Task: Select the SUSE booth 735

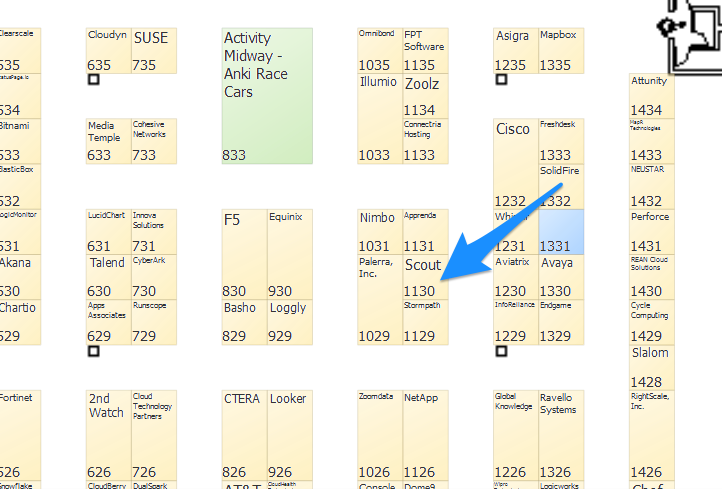Action: [x=154, y=51]
